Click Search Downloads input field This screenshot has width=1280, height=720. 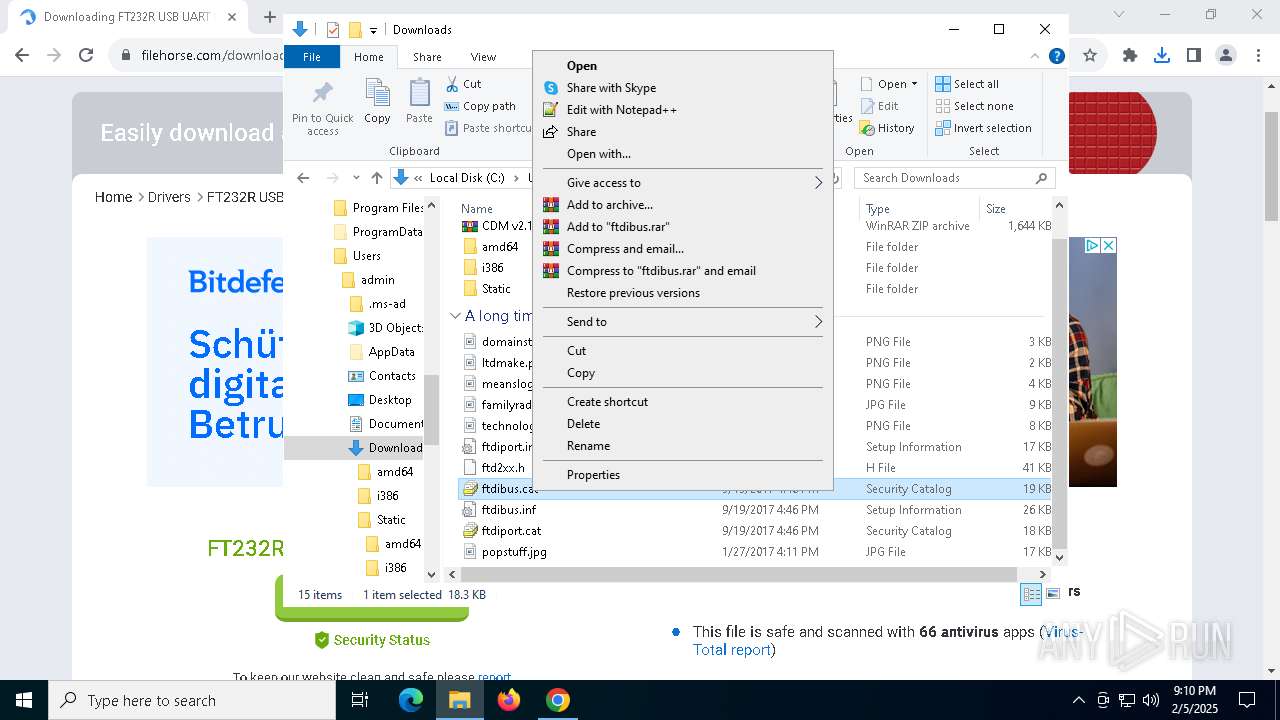point(955,178)
